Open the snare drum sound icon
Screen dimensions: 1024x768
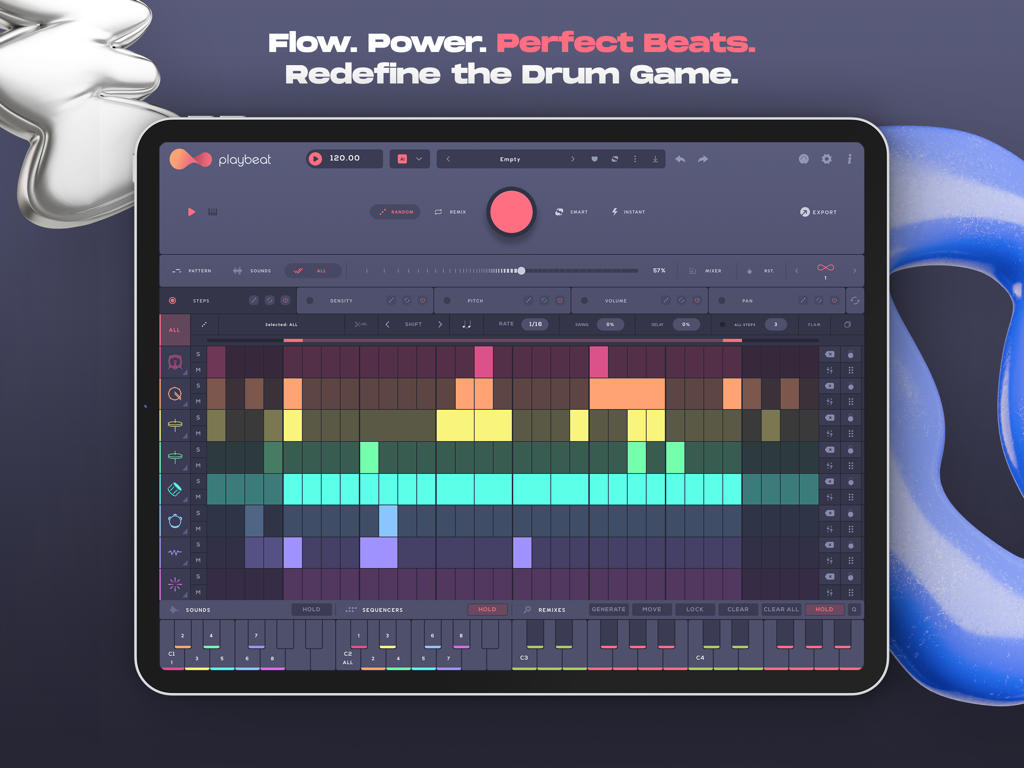[175, 393]
